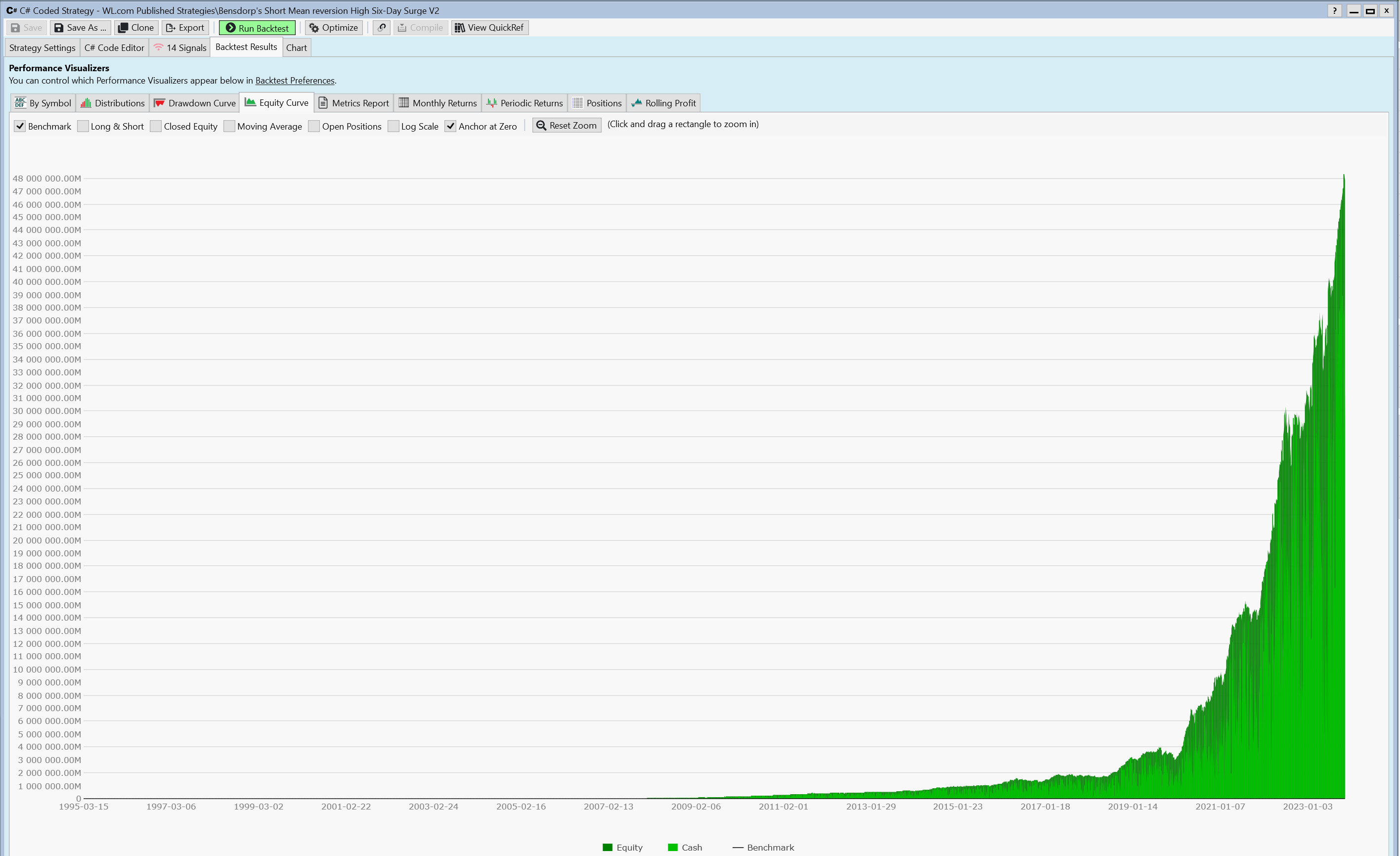Disable the Anchor at Zero checkbox
This screenshot has height=856, width=1400.
(x=450, y=126)
